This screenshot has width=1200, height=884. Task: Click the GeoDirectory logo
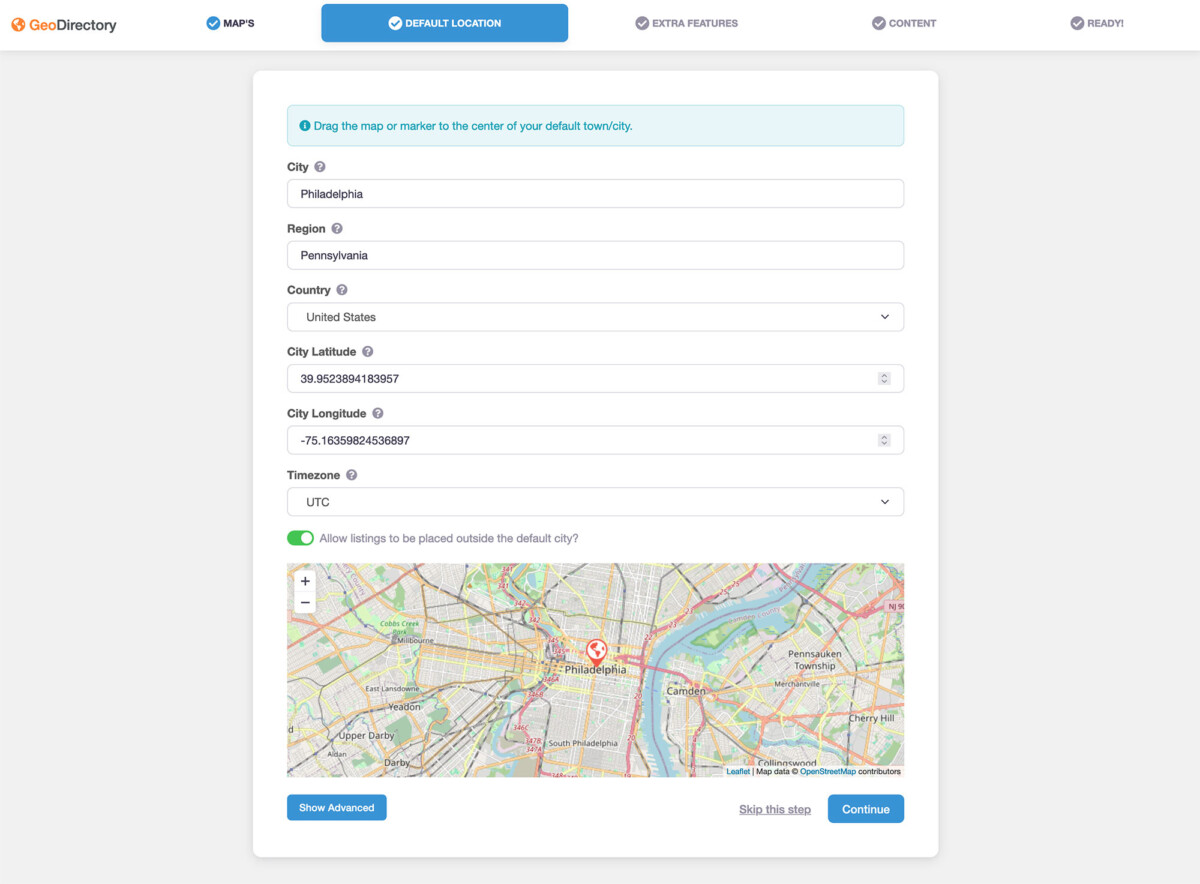point(62,23)
